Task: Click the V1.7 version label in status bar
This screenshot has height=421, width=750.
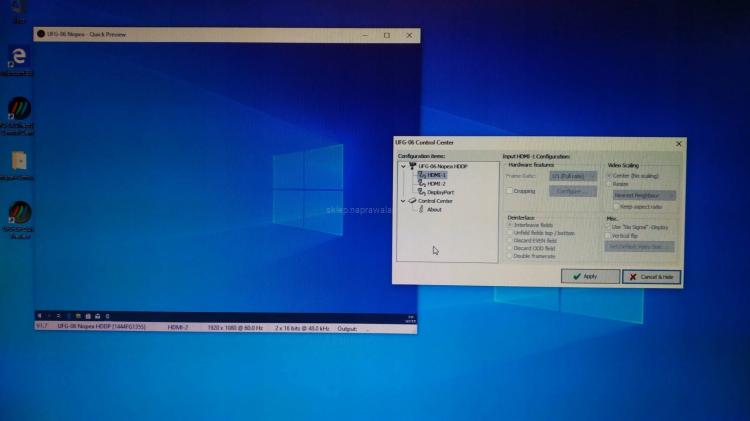Action: pos(42,326)
